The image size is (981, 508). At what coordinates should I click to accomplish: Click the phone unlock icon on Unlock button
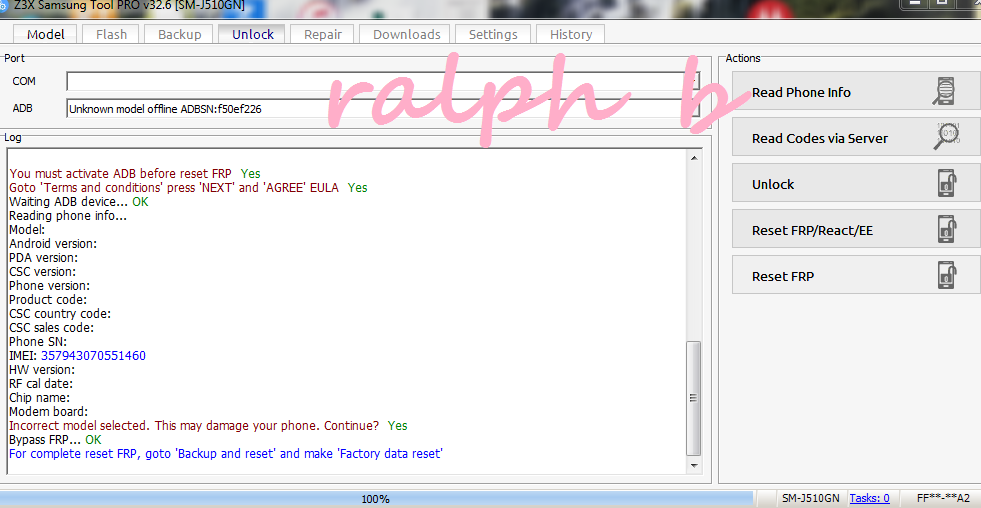pyautogui.click(x=947, y=183)
